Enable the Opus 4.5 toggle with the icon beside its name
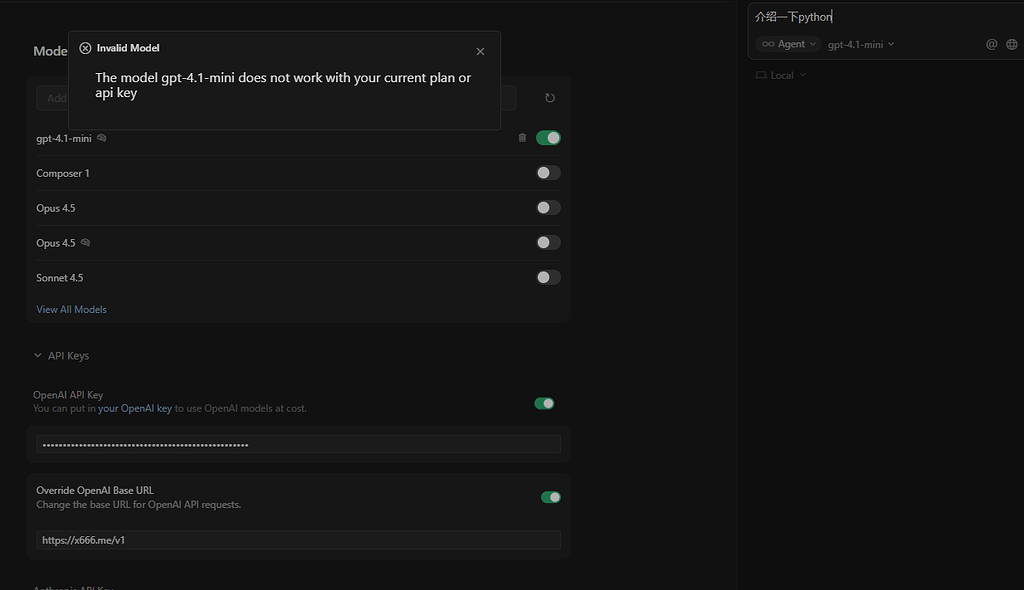Screen dimensions: 1024x590 [x=548, y=242]
